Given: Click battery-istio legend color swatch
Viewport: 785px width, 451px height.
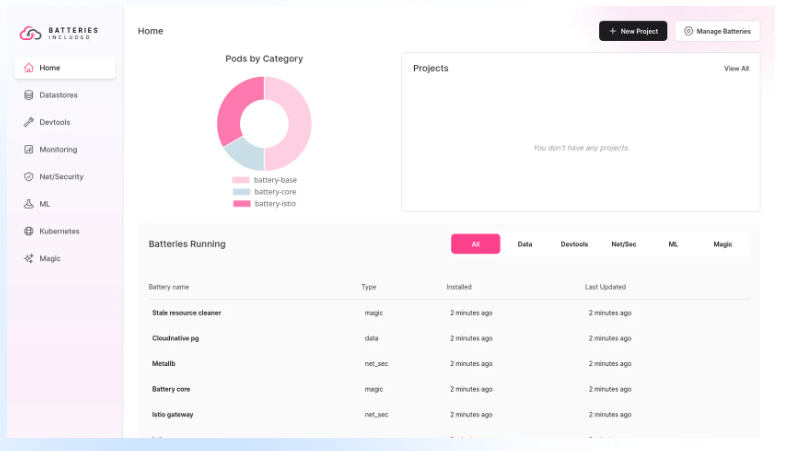Looking at the screenshot, I should (x=242, y=204).
